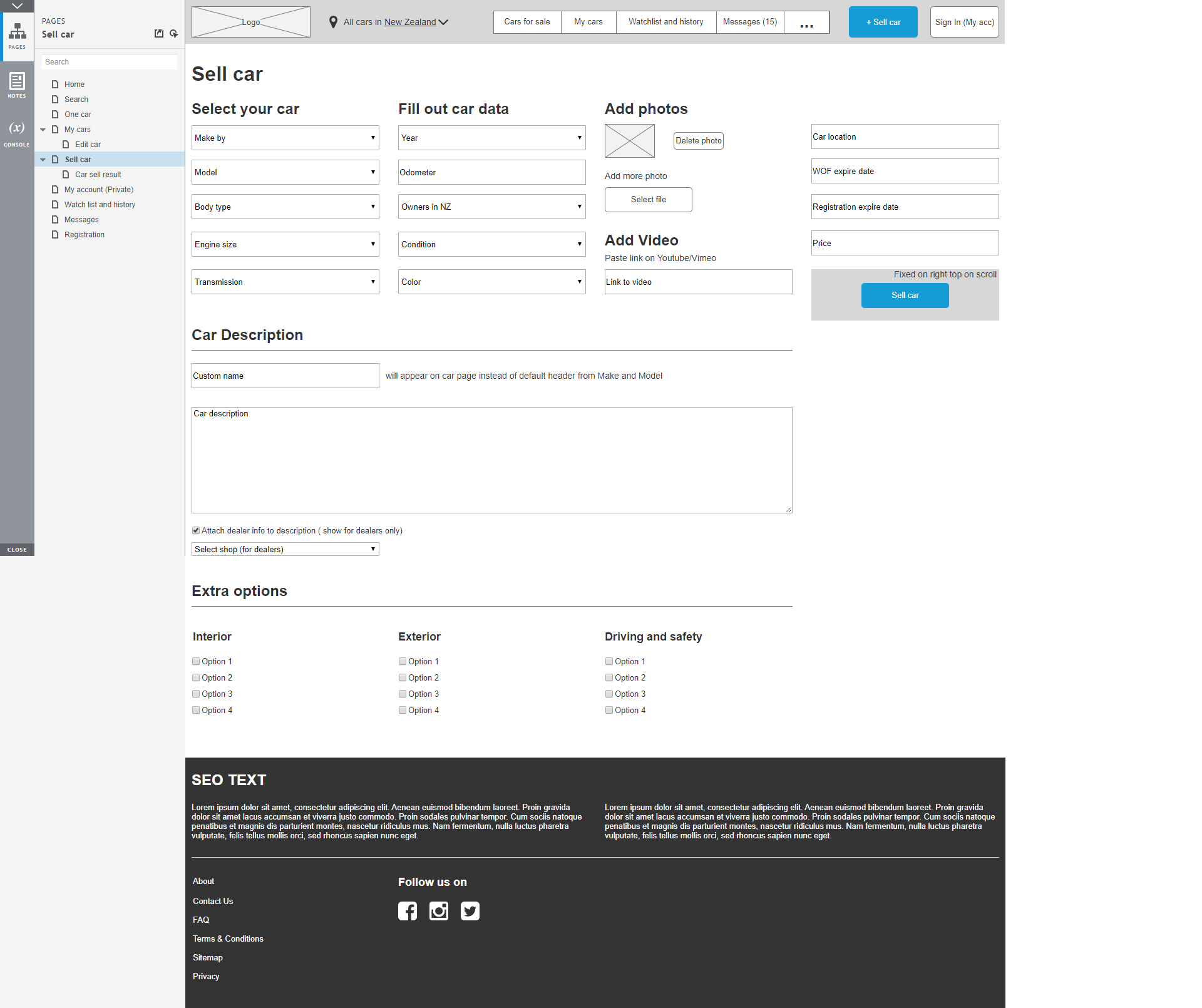Open the Make by dropdown
The height and width of the screenshot is (1008, 1202).
point(285,138)
